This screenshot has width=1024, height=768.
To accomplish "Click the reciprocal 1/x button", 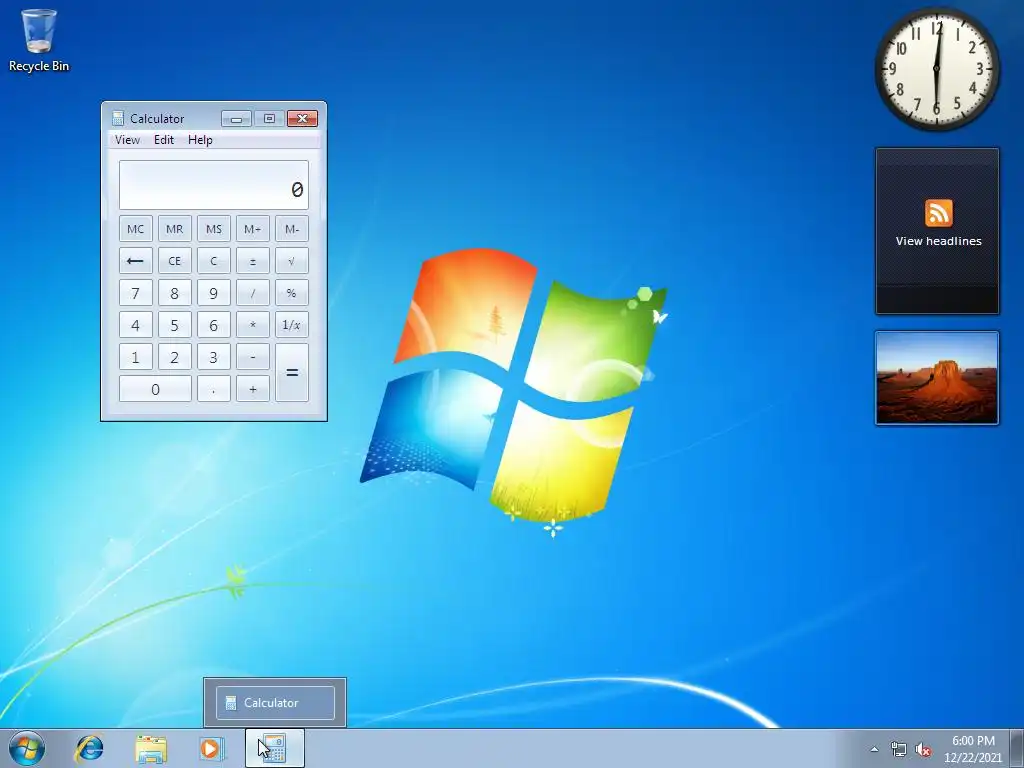I will tap(292, 325).
